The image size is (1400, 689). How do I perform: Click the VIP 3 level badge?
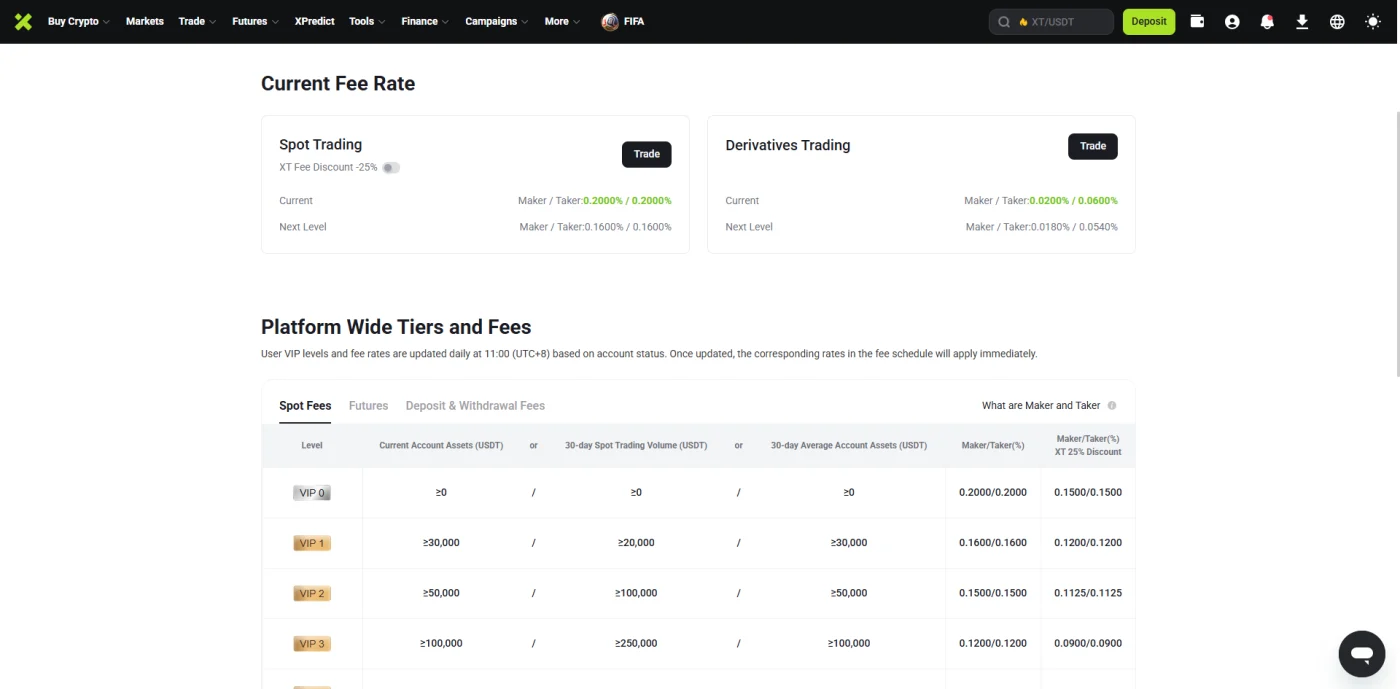pos(312,644)
